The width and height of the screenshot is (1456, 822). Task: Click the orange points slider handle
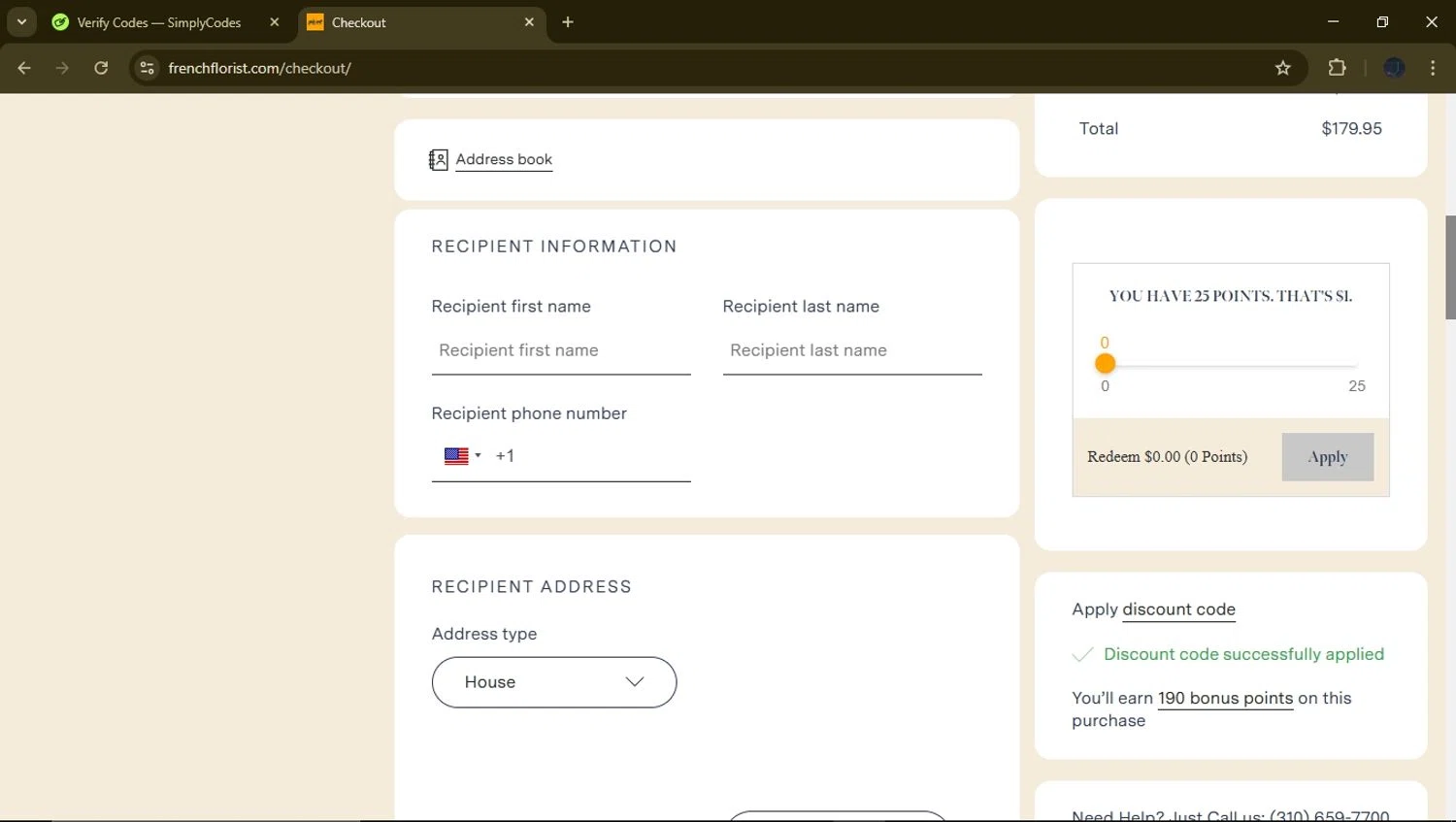pyautogui.click(x=1105, y=364)
